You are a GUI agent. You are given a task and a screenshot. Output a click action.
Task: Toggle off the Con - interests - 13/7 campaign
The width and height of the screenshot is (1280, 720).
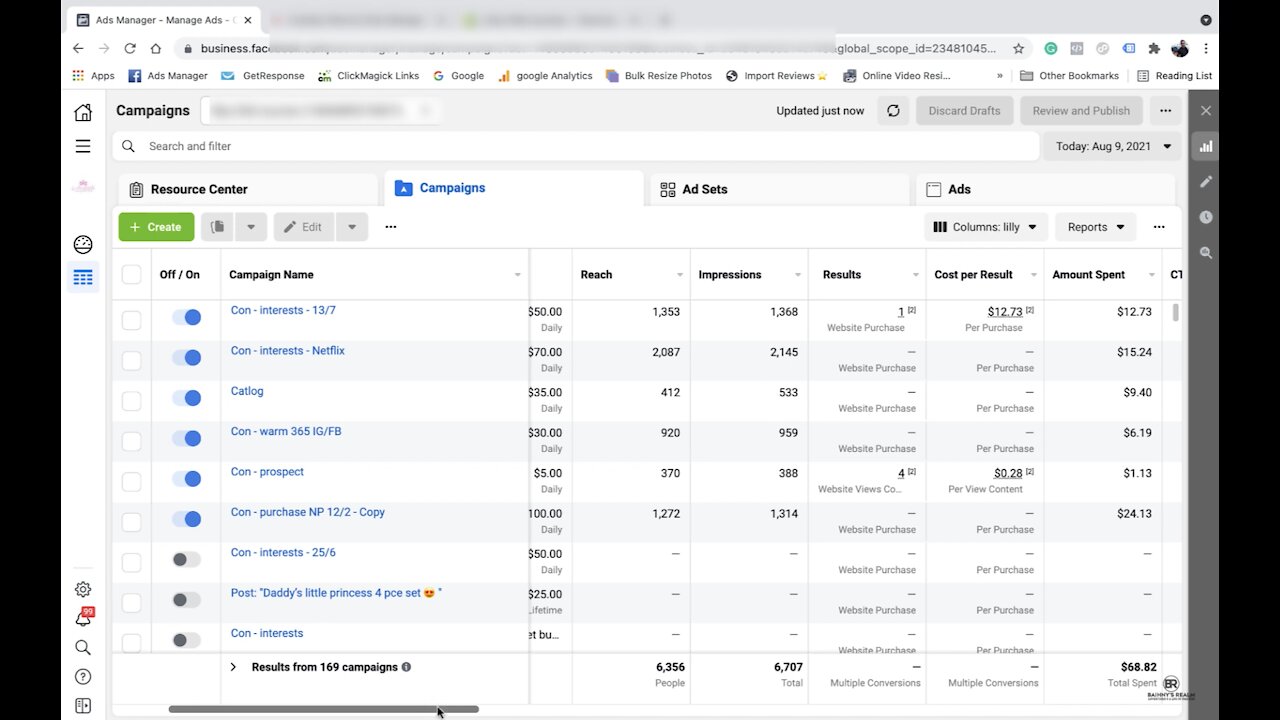pyautogui.click(x=186, y=317)
